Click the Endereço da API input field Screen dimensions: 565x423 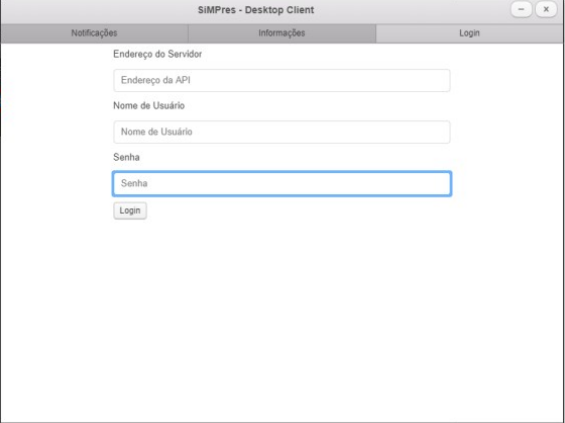pos(282,80)
